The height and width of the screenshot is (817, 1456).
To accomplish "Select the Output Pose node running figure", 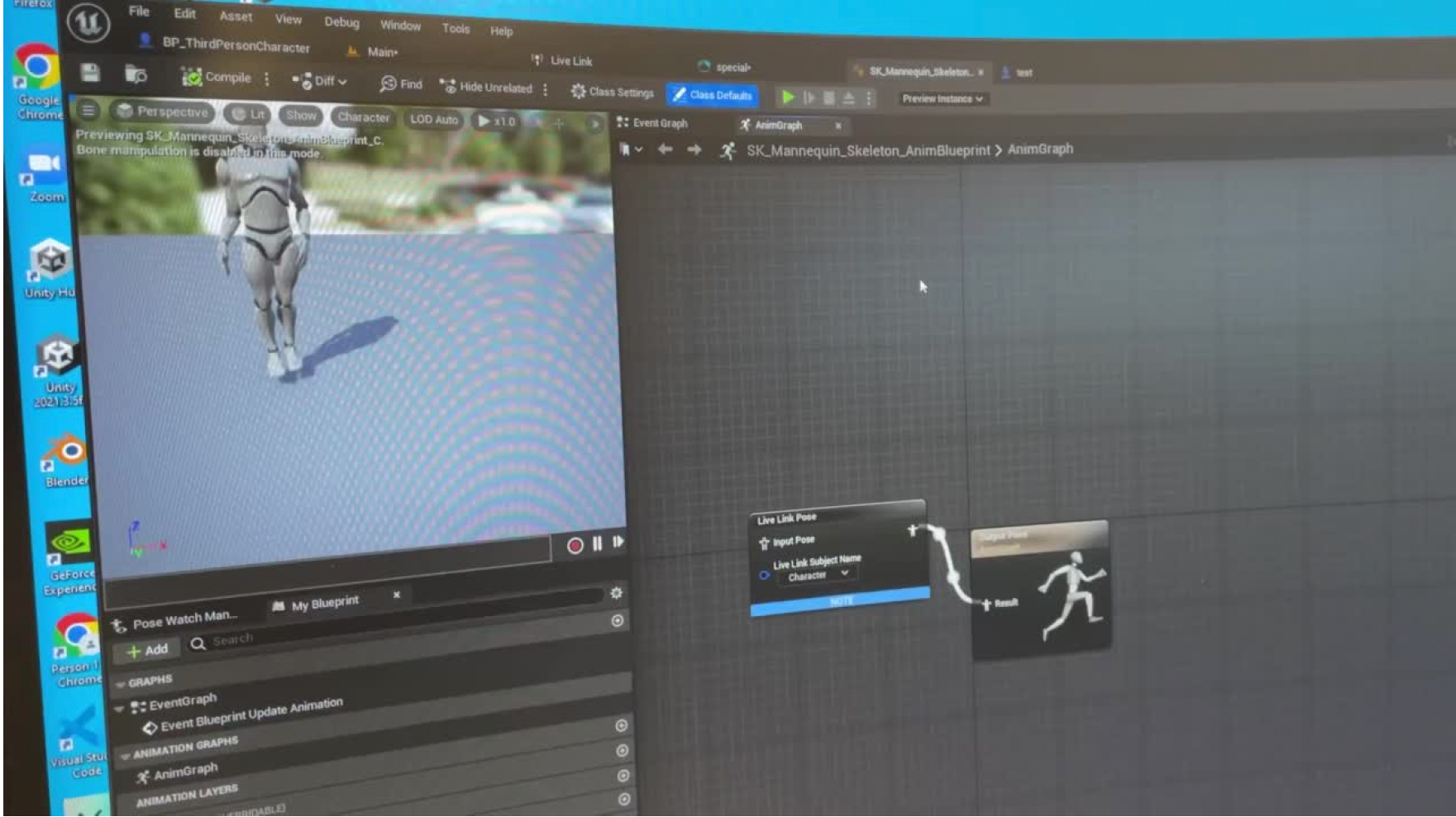I will point(1072,594).
